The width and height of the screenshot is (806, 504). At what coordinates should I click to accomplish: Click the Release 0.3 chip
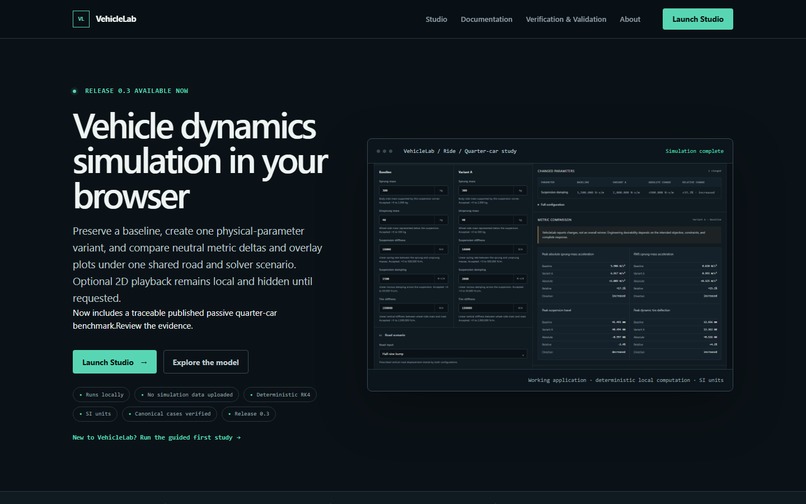(249, 413)
